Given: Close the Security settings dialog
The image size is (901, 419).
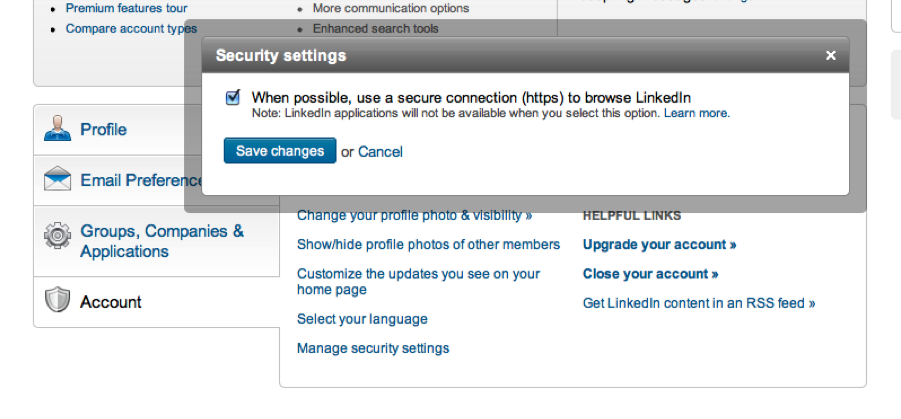Looking at the screenshot, I should [830, 56].
